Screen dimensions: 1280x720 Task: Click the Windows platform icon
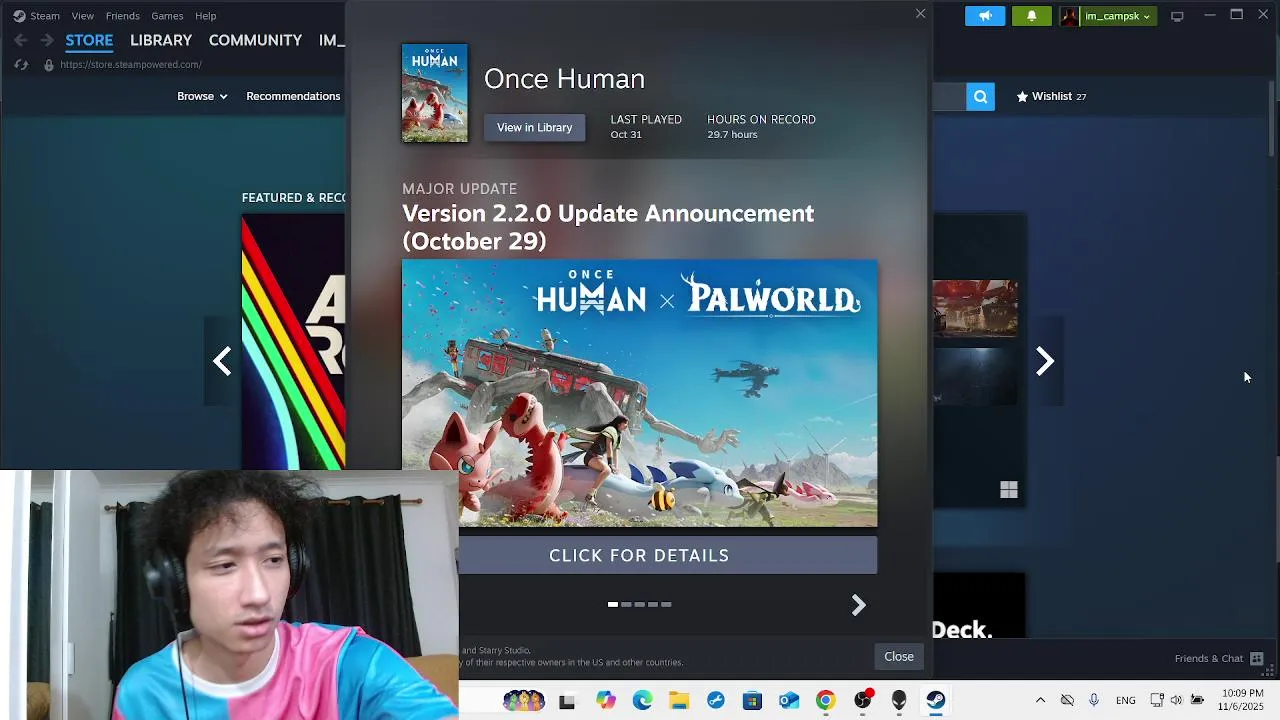[1008, 490]
